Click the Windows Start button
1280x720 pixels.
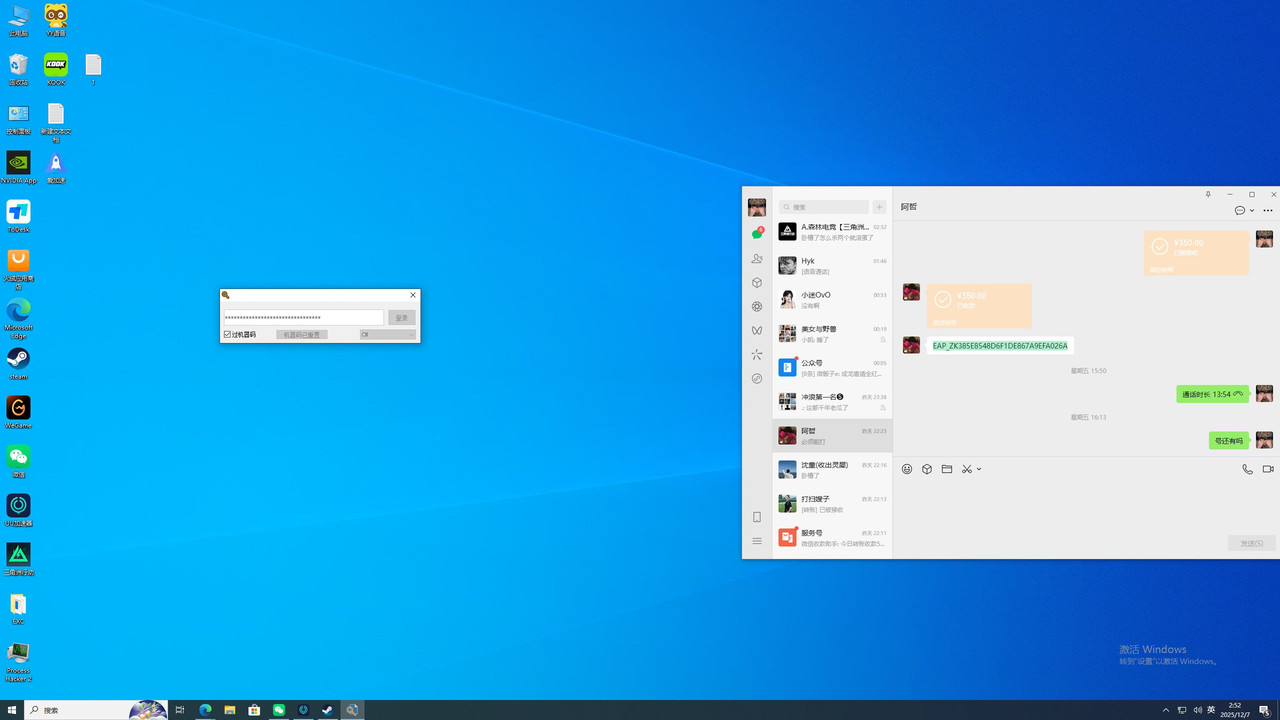click(13, 710)
